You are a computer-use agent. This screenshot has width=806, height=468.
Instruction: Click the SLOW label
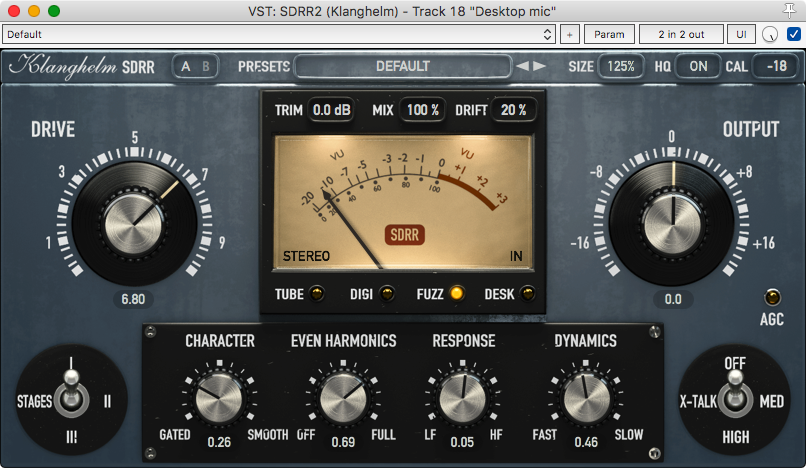coord(629,435)
